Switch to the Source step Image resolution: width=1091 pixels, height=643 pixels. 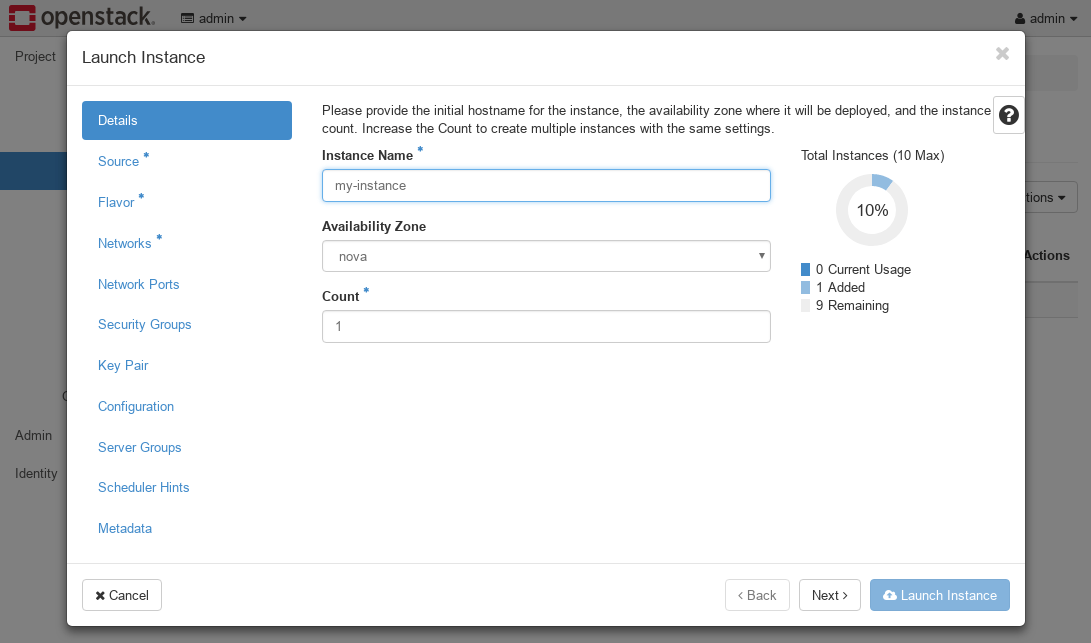pyautogui.click(x=119, y=161)
